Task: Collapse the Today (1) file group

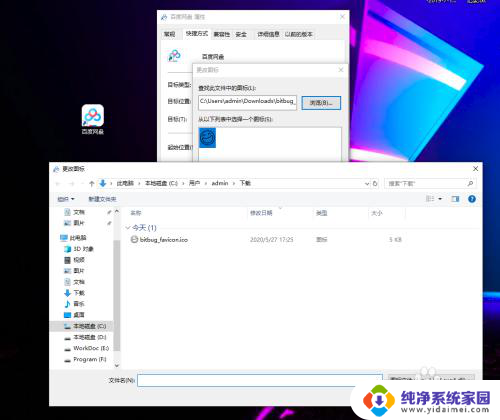Action: [x=128, y=228]
